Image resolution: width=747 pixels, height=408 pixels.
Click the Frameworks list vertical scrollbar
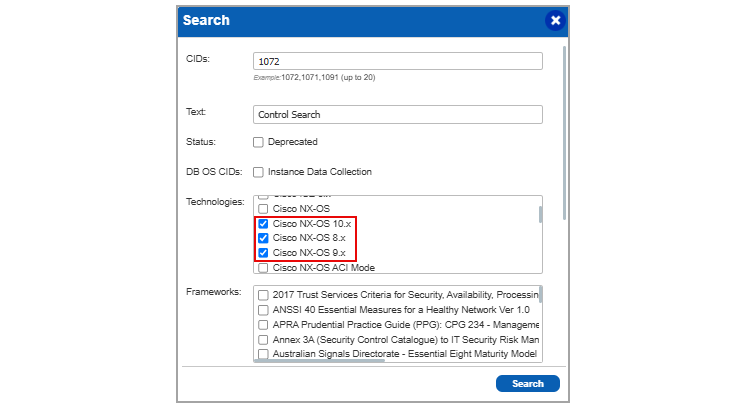tap(541, 294)
